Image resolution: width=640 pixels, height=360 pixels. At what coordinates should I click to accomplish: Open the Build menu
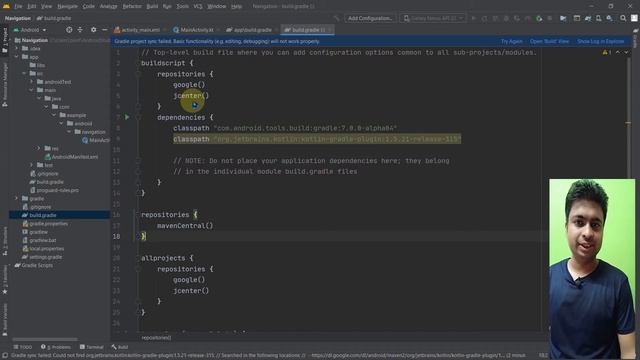(x=152, y=6)
